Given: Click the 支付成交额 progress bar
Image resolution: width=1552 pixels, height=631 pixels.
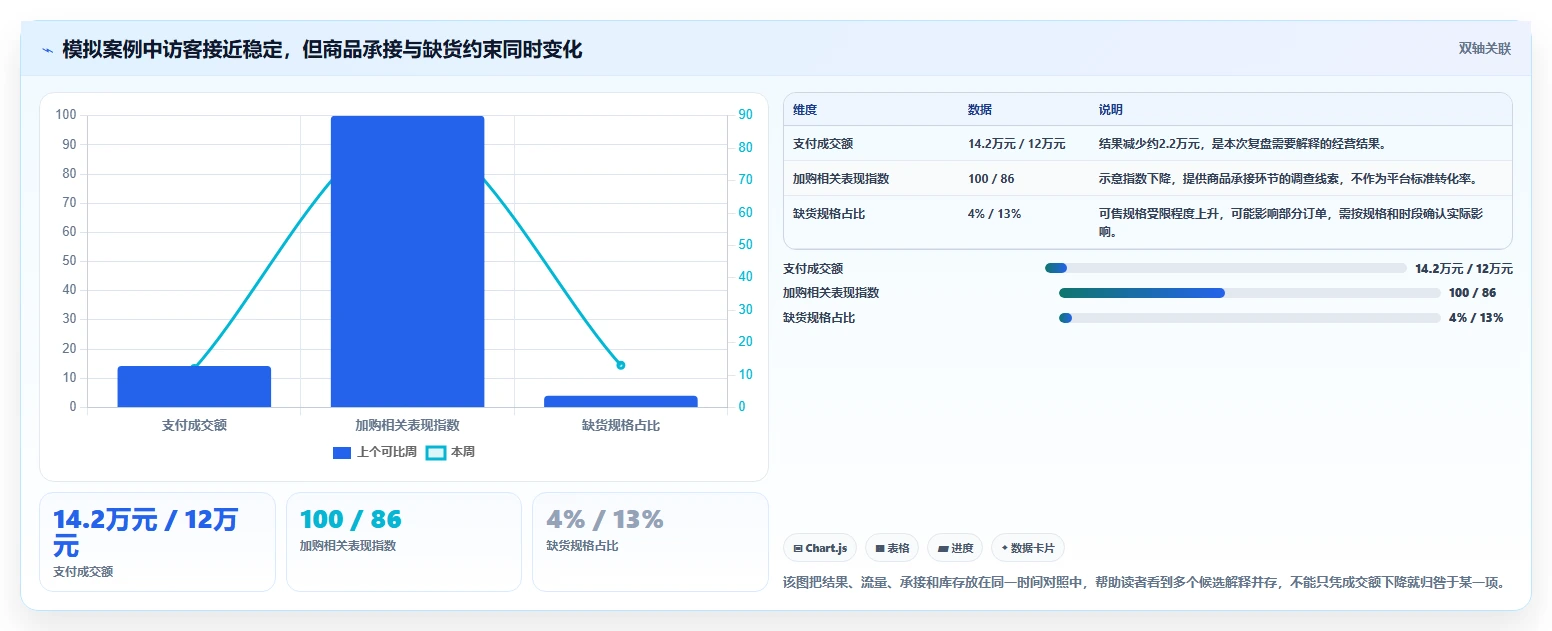Looking at the screenshot, I should 1226,268.
